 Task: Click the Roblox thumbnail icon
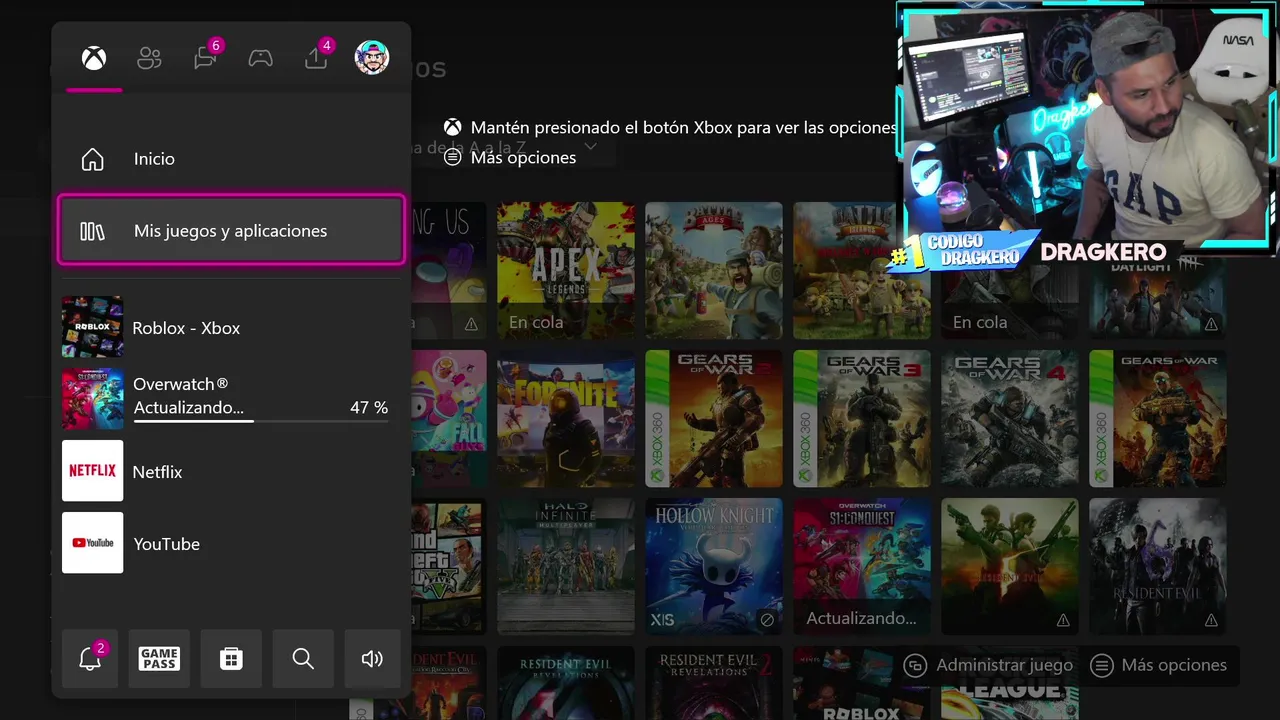point(93,327)
